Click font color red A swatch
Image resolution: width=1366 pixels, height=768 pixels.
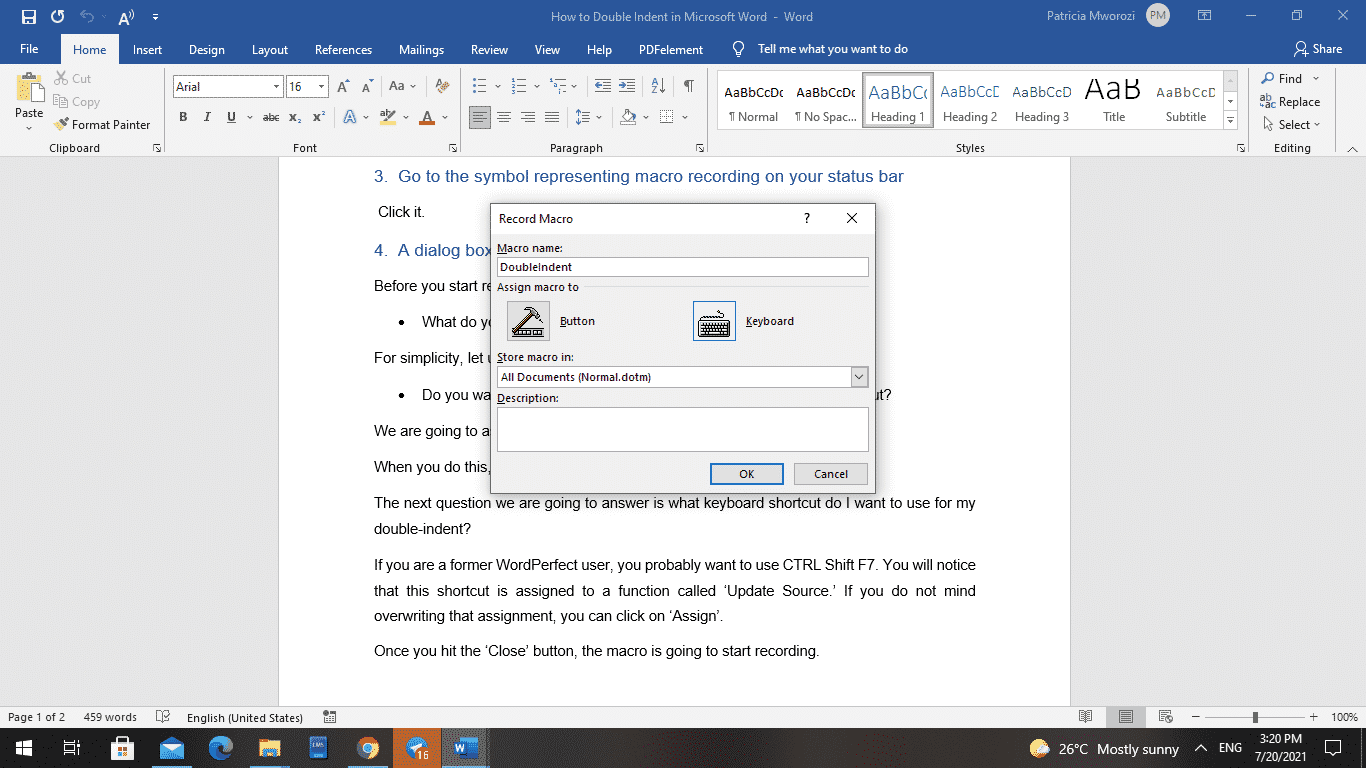click(x=427, y=117)
